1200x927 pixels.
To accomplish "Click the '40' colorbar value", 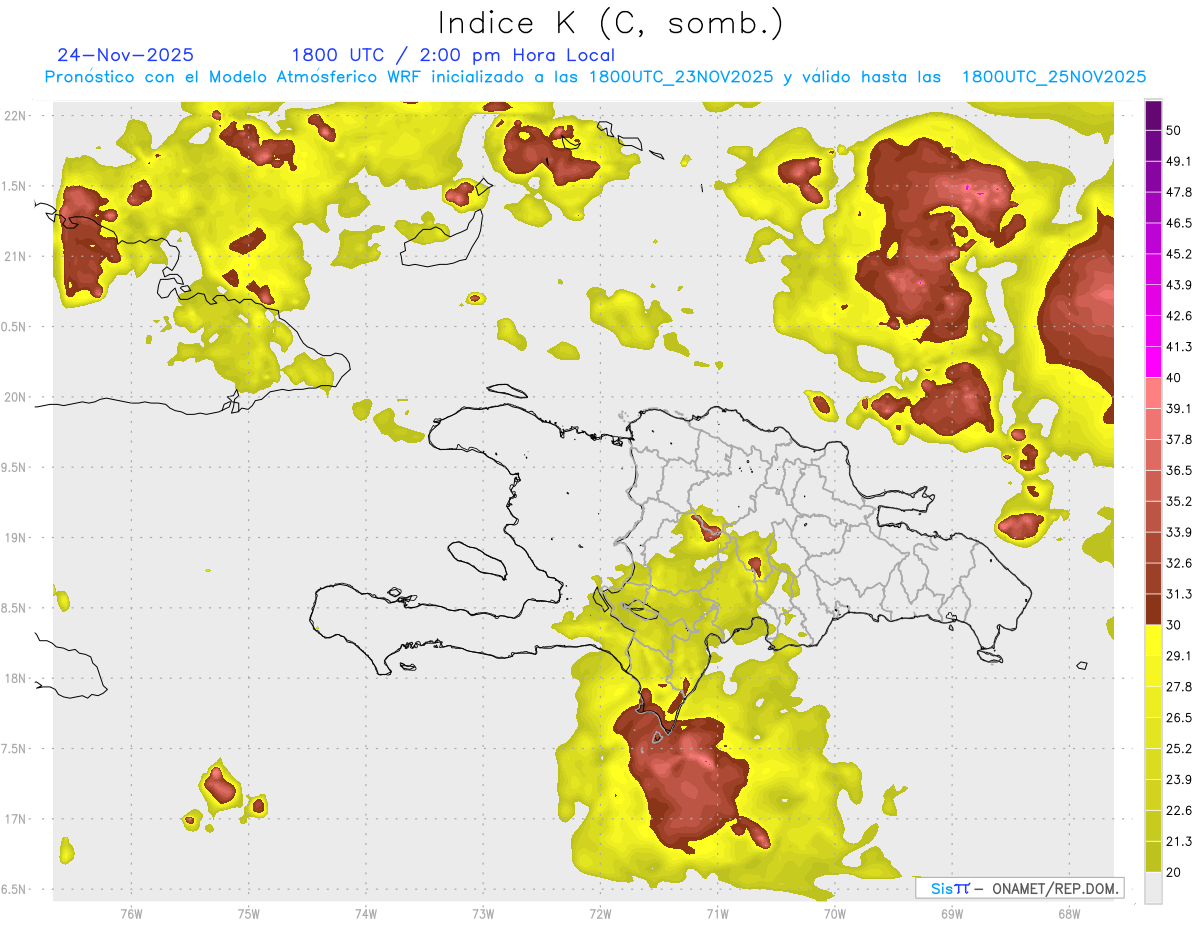I will coord(1174,378).
